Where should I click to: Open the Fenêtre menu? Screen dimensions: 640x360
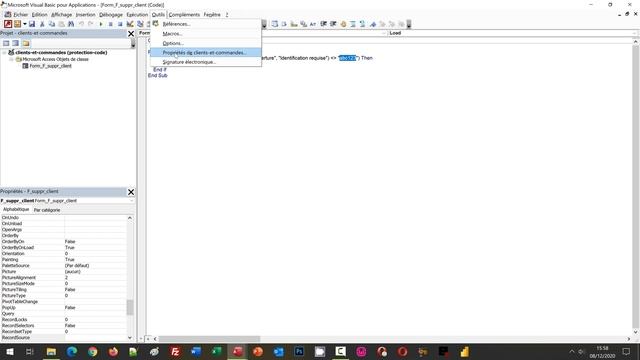pyautogui.click(x=212, y=15)
